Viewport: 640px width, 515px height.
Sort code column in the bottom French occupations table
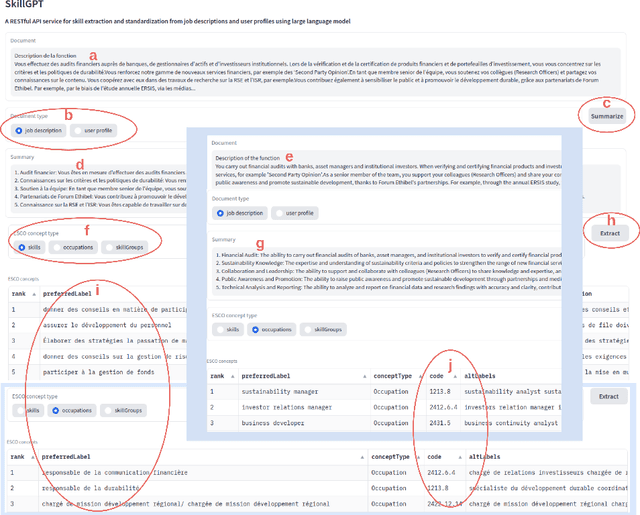click(x=460, y=457)
